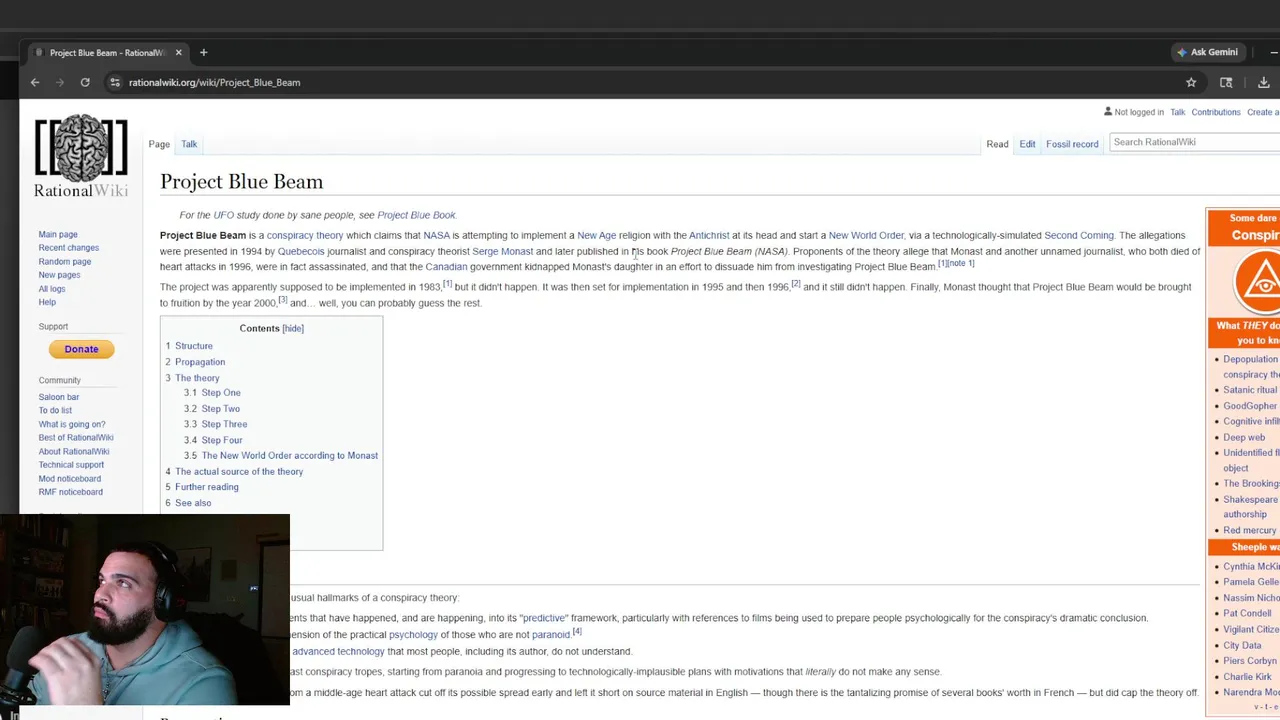
Task: Open RMF noticeboard link
Action: 71,492
